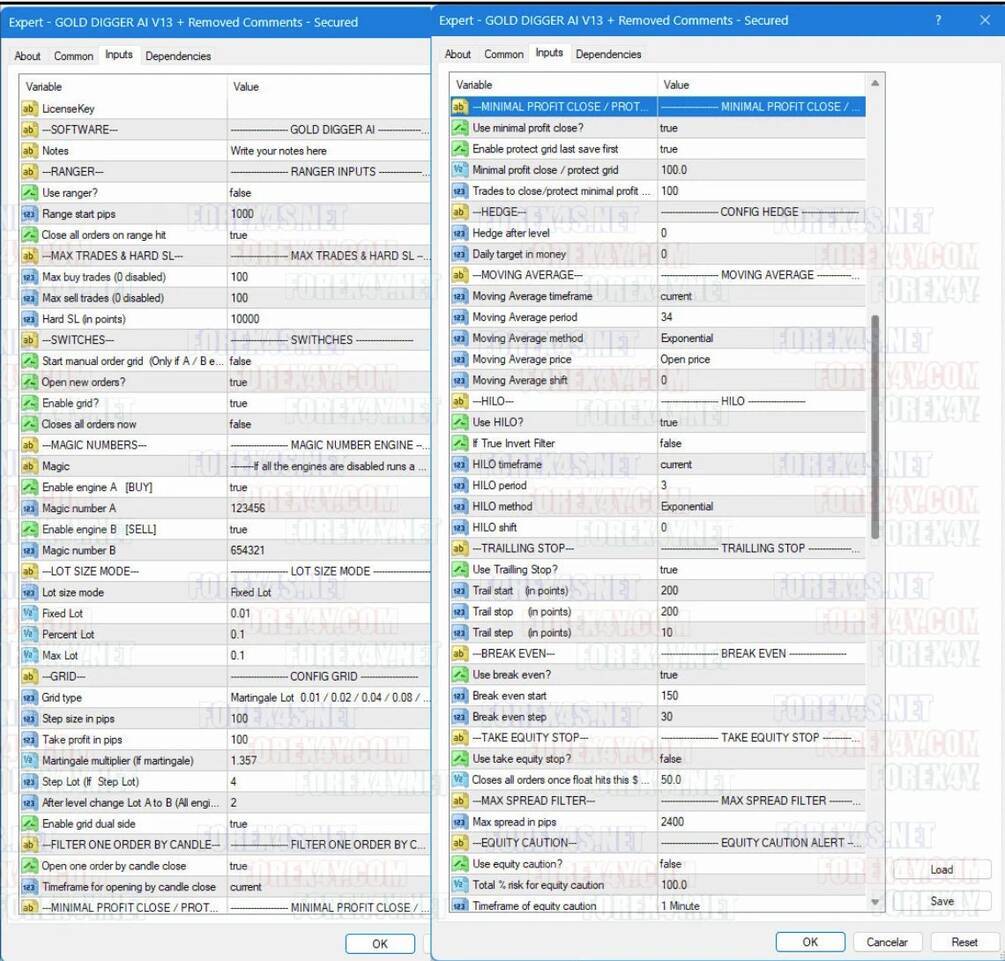Open the Grid type Martingale Lot dropdown
The image size is (1005, 961).
click(x=328, y=698)
